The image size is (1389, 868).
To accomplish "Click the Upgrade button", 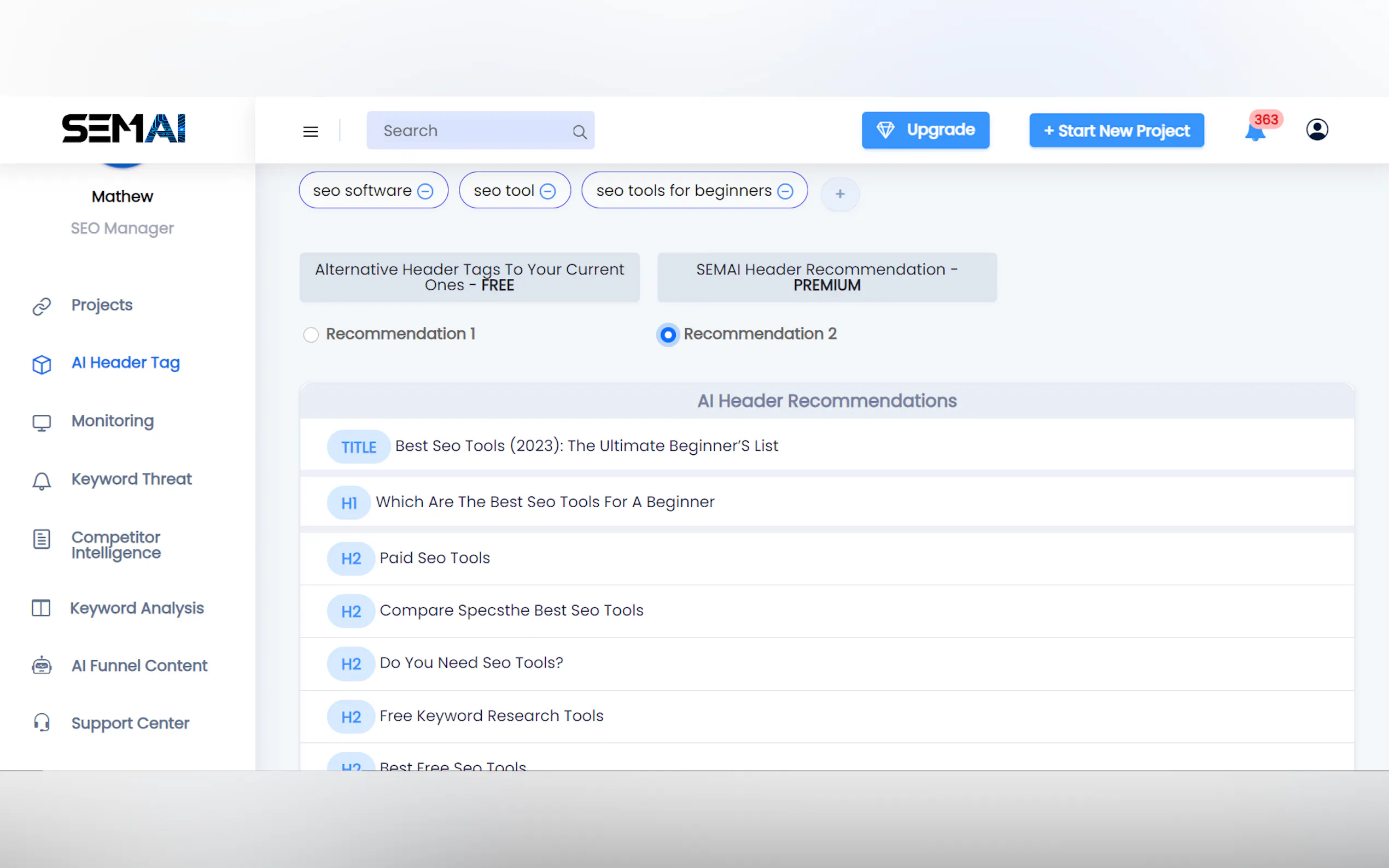I will coord(925,130).
